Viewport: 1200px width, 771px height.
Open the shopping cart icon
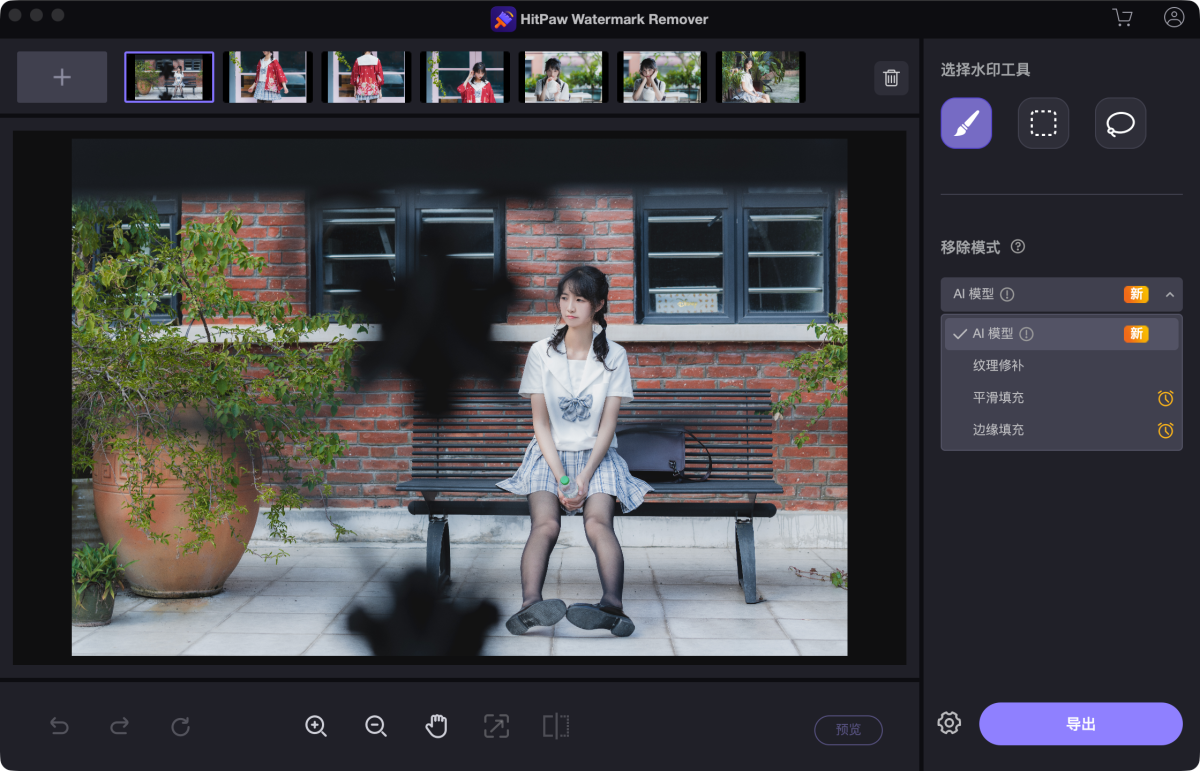(1122, 18)
